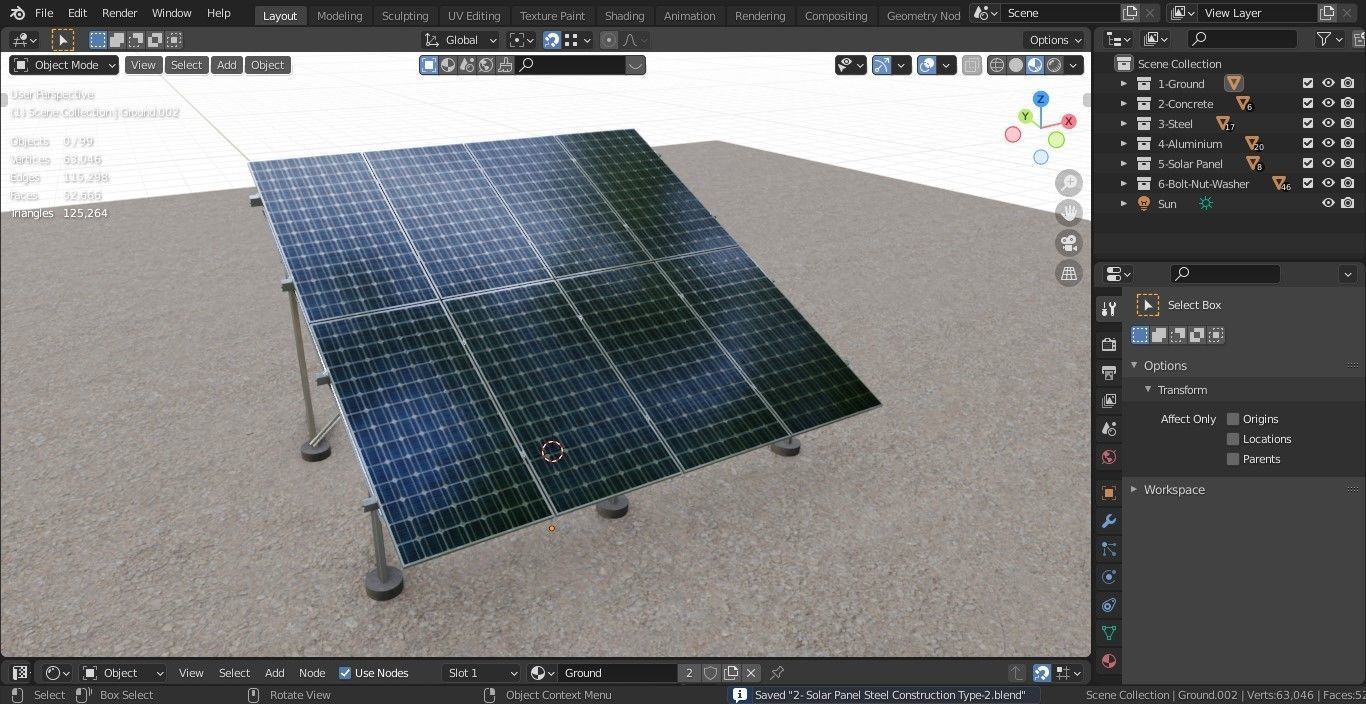Click the node editor Node menu
1366x704 pixels.
tap(312, 673)
